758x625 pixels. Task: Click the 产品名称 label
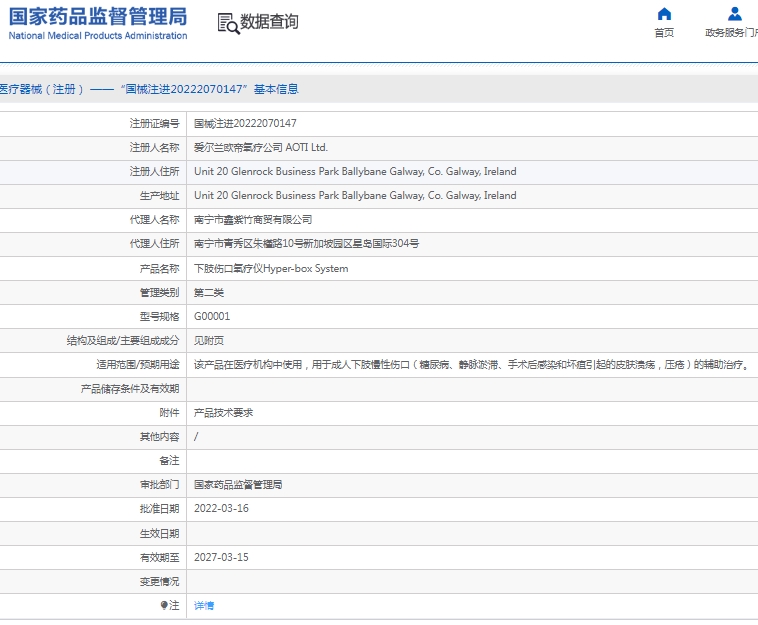[x=160, y=268]
